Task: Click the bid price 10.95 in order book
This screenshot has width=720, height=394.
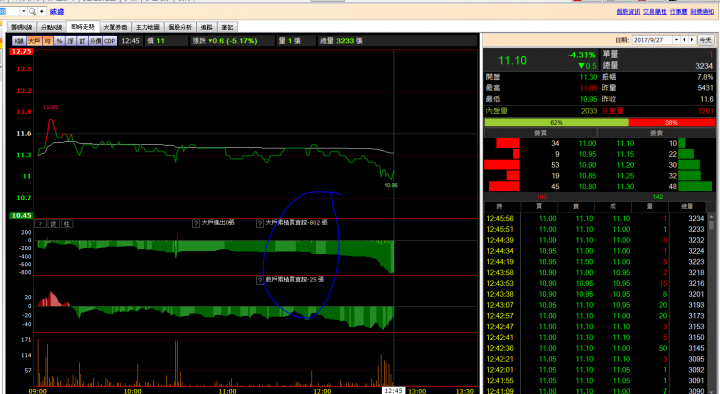Action: pyautogui.click(x=587, y=154)
